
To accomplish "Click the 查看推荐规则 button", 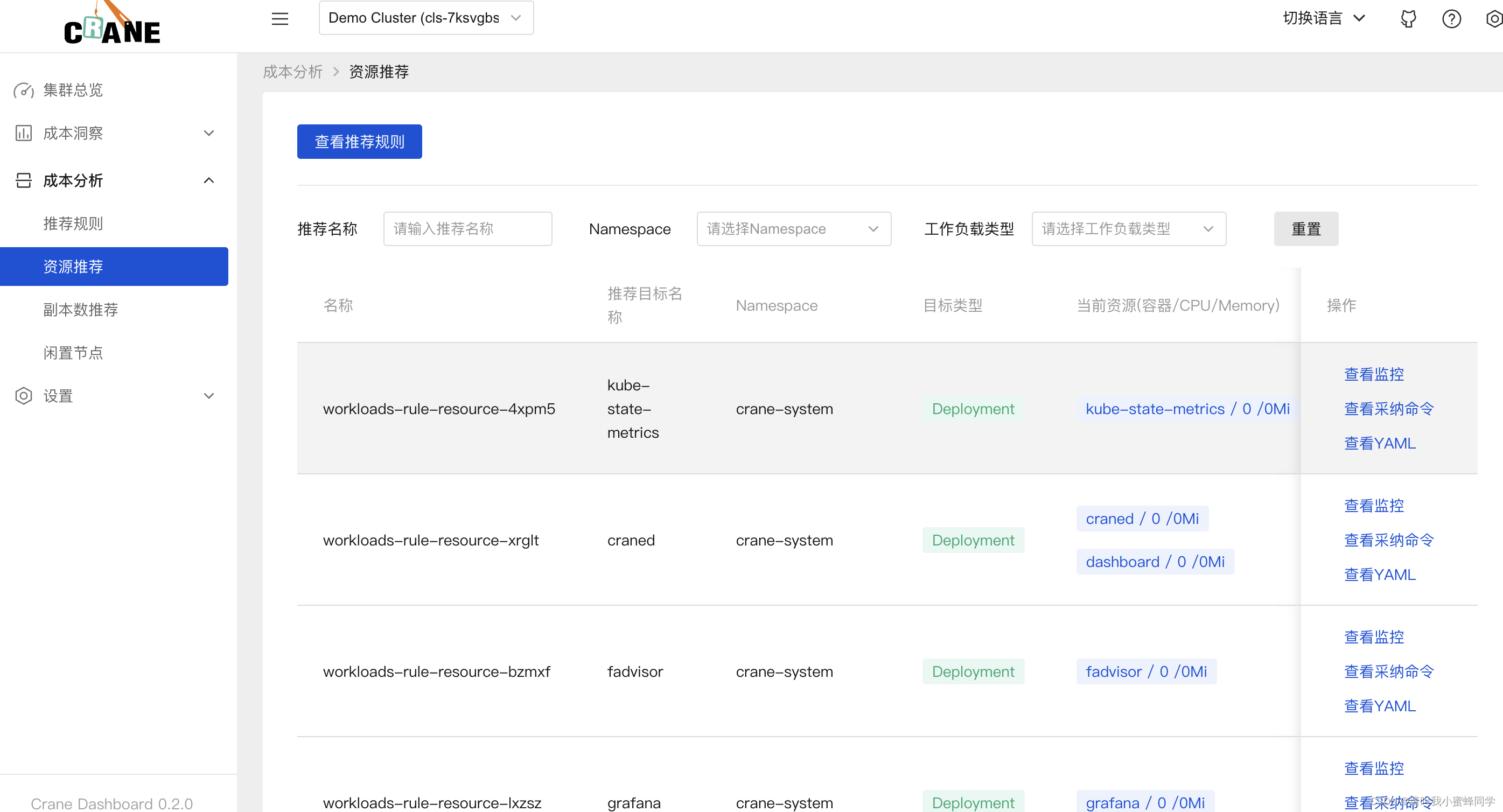I will 359,142.
